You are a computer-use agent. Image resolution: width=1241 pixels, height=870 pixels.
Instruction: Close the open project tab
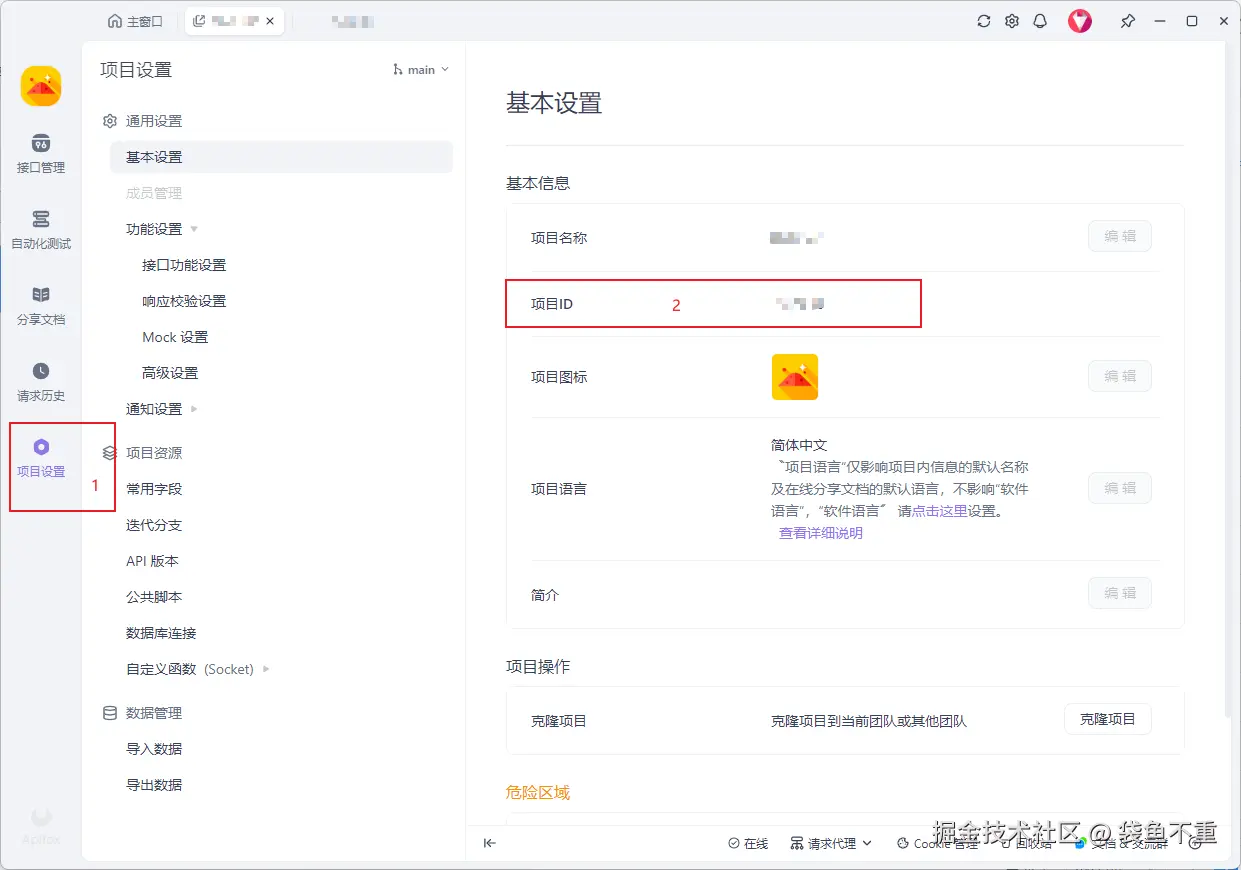[x=270, y=21]
